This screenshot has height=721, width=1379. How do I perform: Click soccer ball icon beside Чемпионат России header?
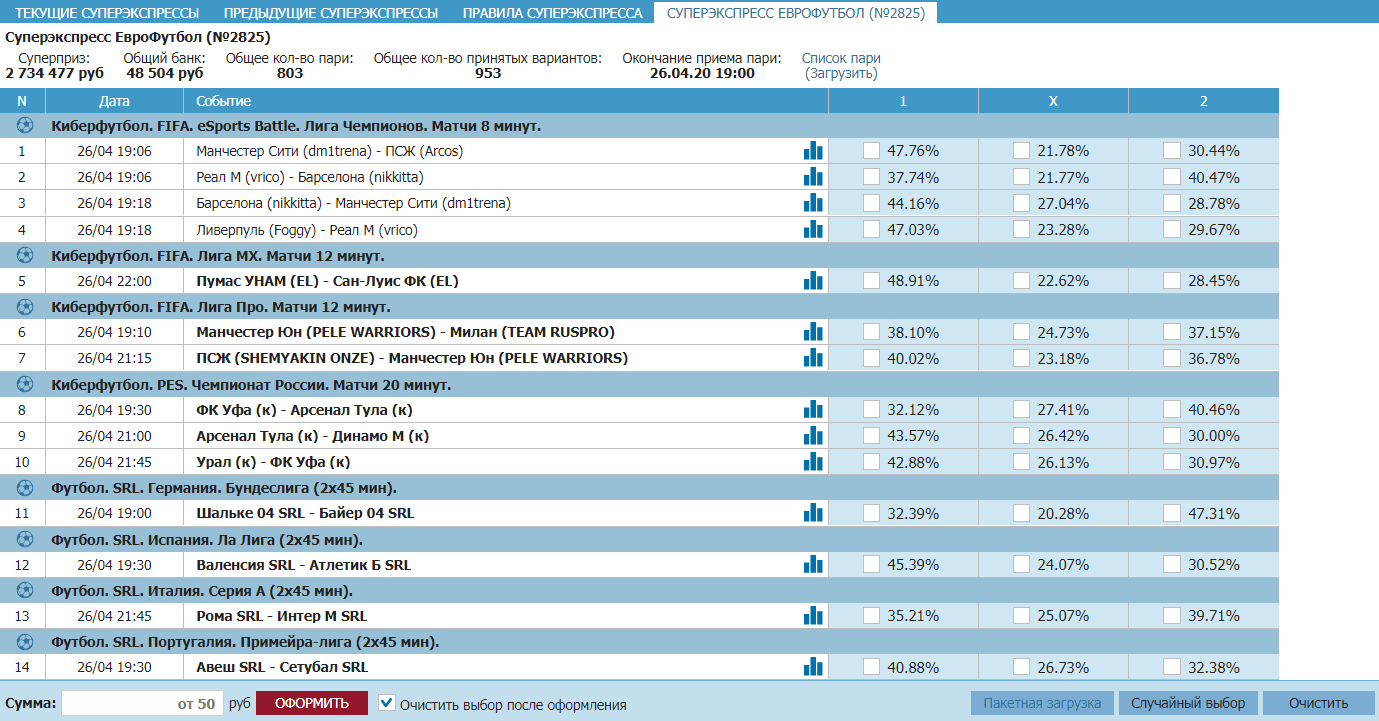(25, 385)
